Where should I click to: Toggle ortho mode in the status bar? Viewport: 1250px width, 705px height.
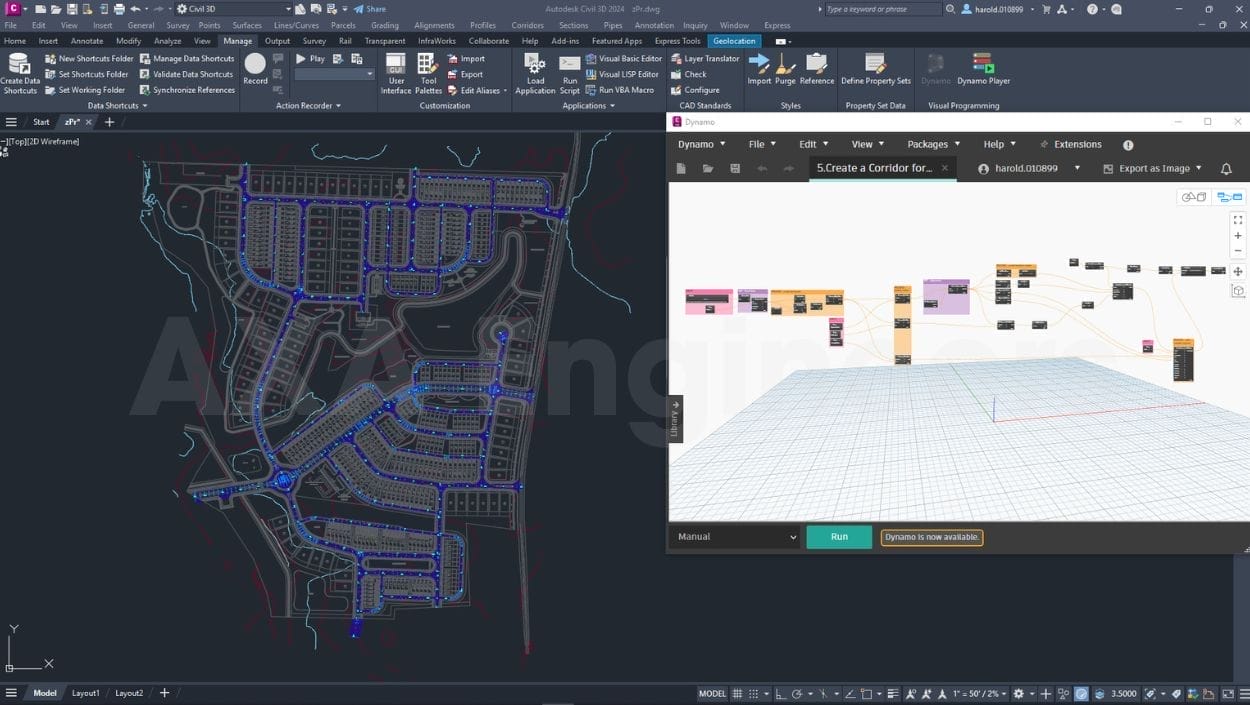pos(780,693)
